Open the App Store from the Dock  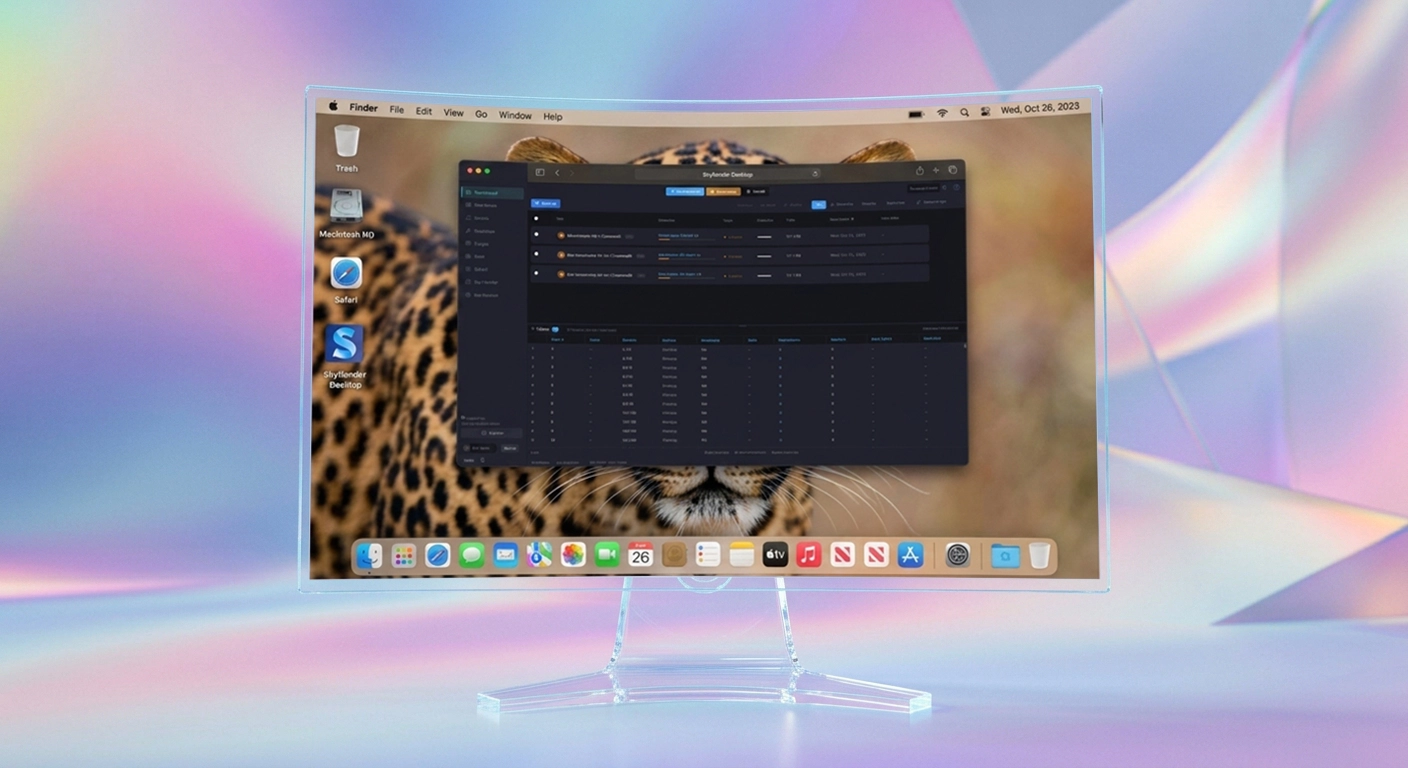click(910, 555)
